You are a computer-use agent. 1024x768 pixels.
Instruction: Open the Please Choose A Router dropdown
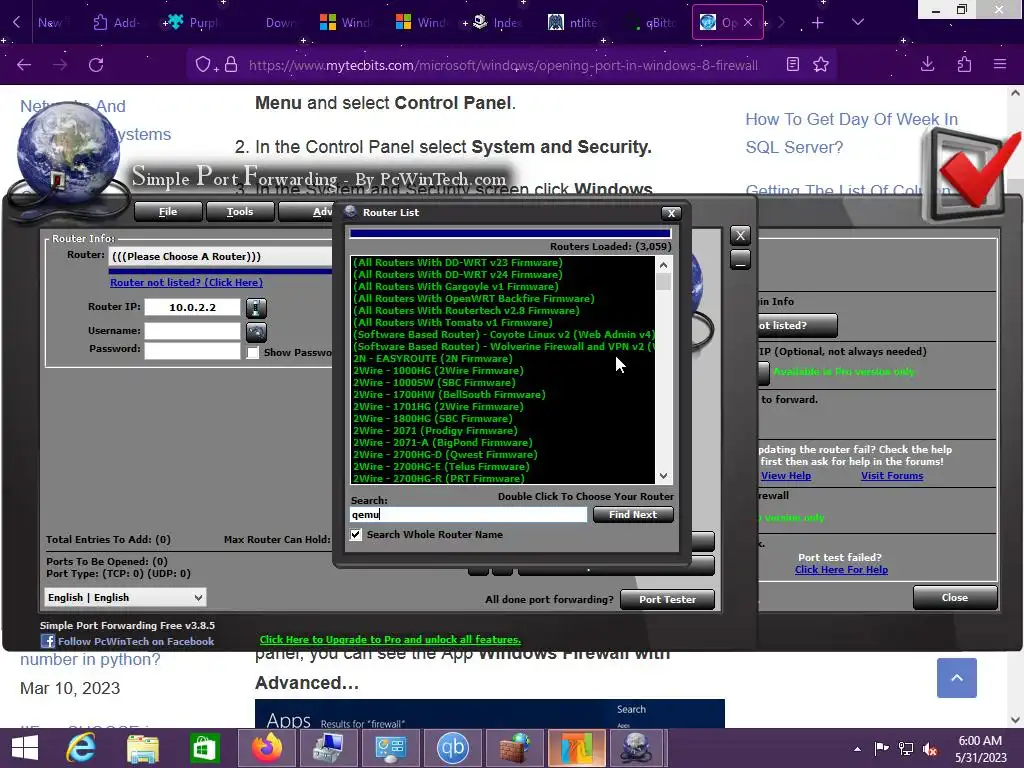pyautogui.click(x=221, y=257)
